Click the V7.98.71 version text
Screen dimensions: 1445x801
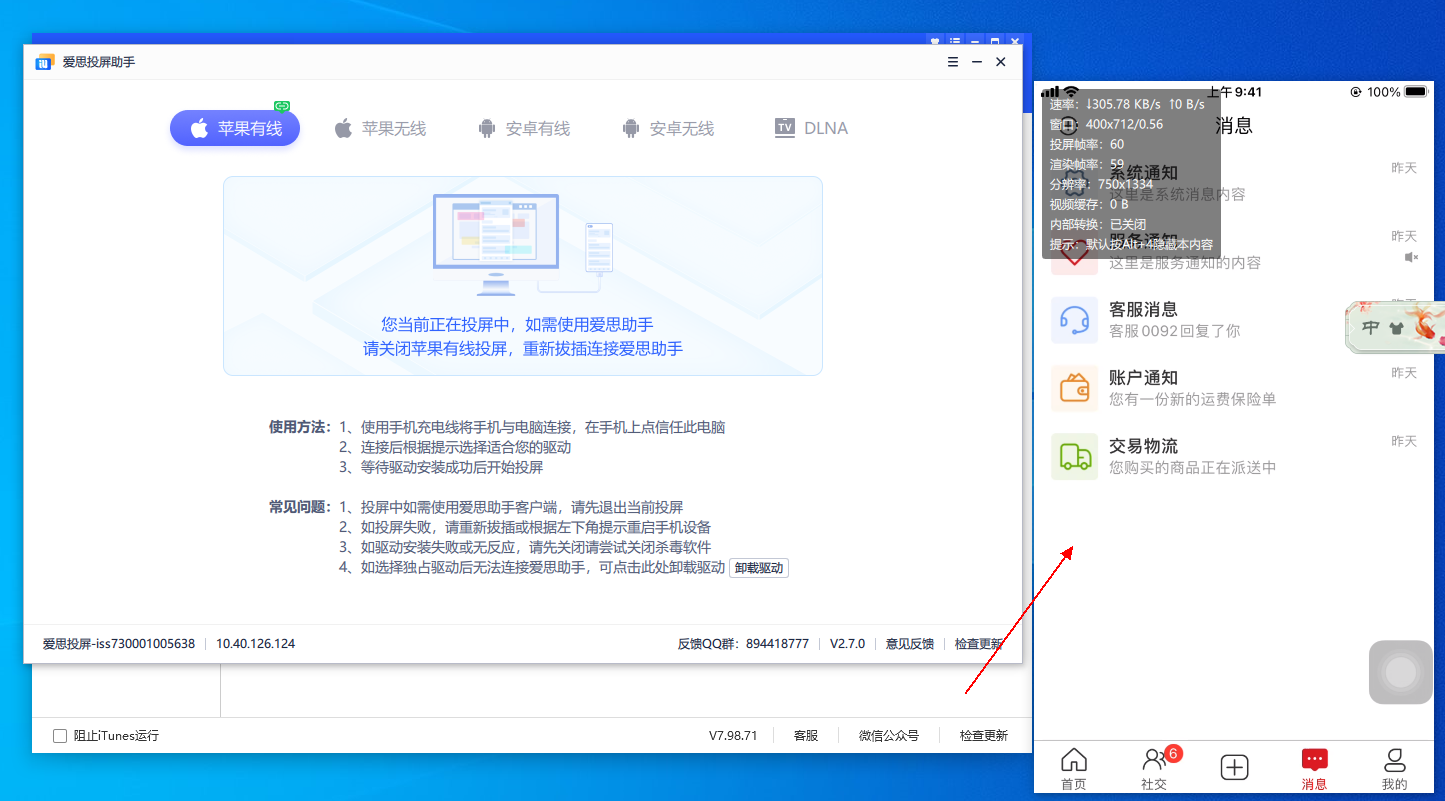pos(733,736)
